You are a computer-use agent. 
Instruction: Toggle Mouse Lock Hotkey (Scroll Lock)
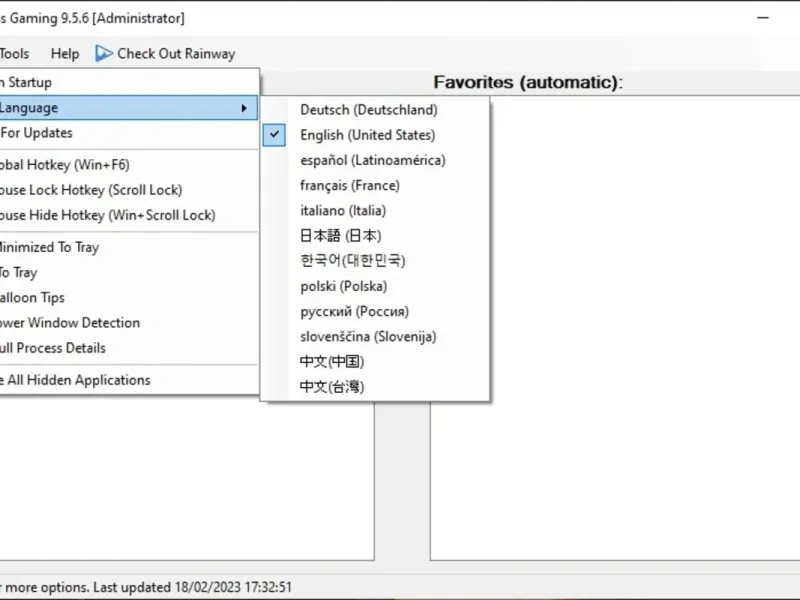[x=129, y=190]
